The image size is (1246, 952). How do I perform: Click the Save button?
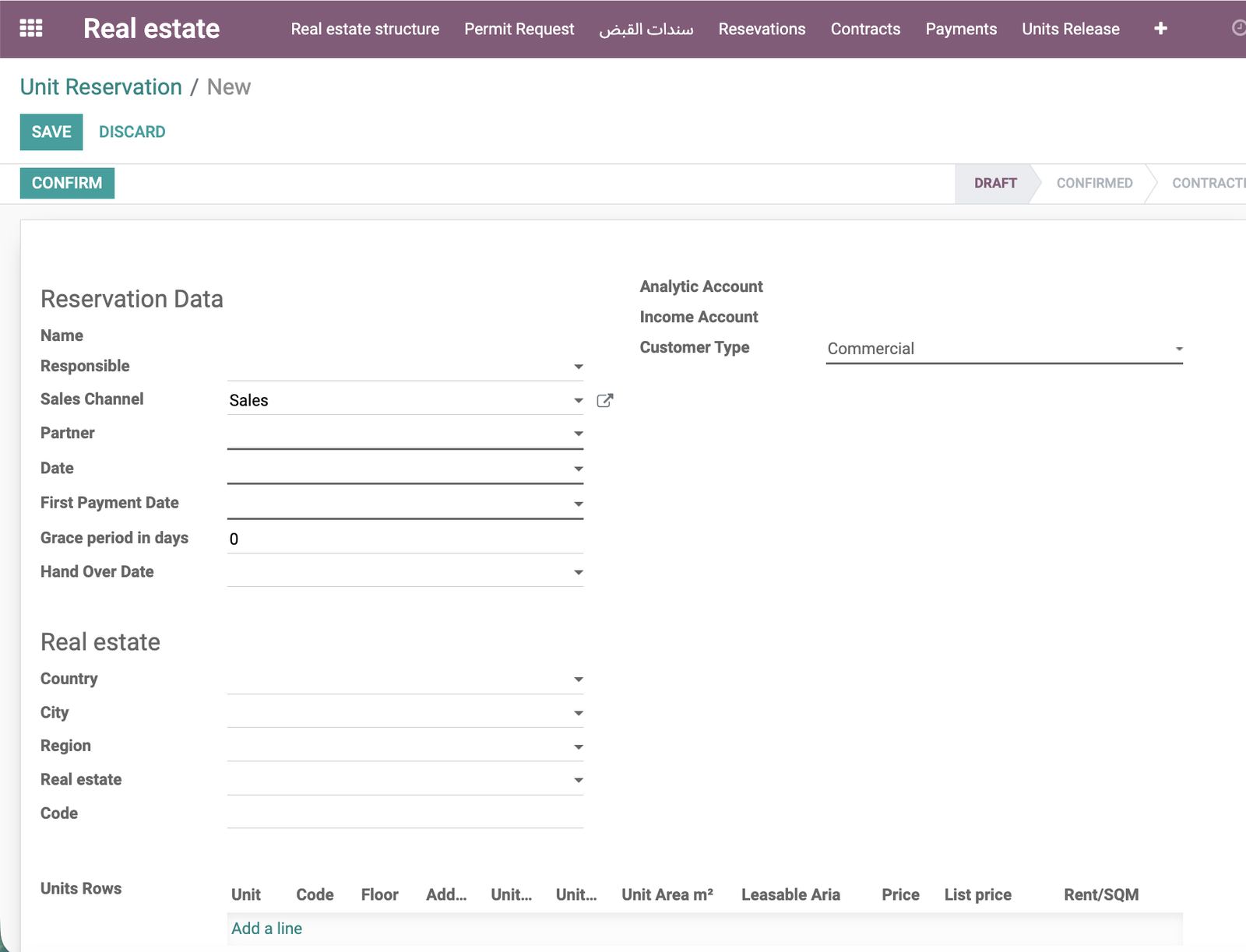tap(51, 132)
